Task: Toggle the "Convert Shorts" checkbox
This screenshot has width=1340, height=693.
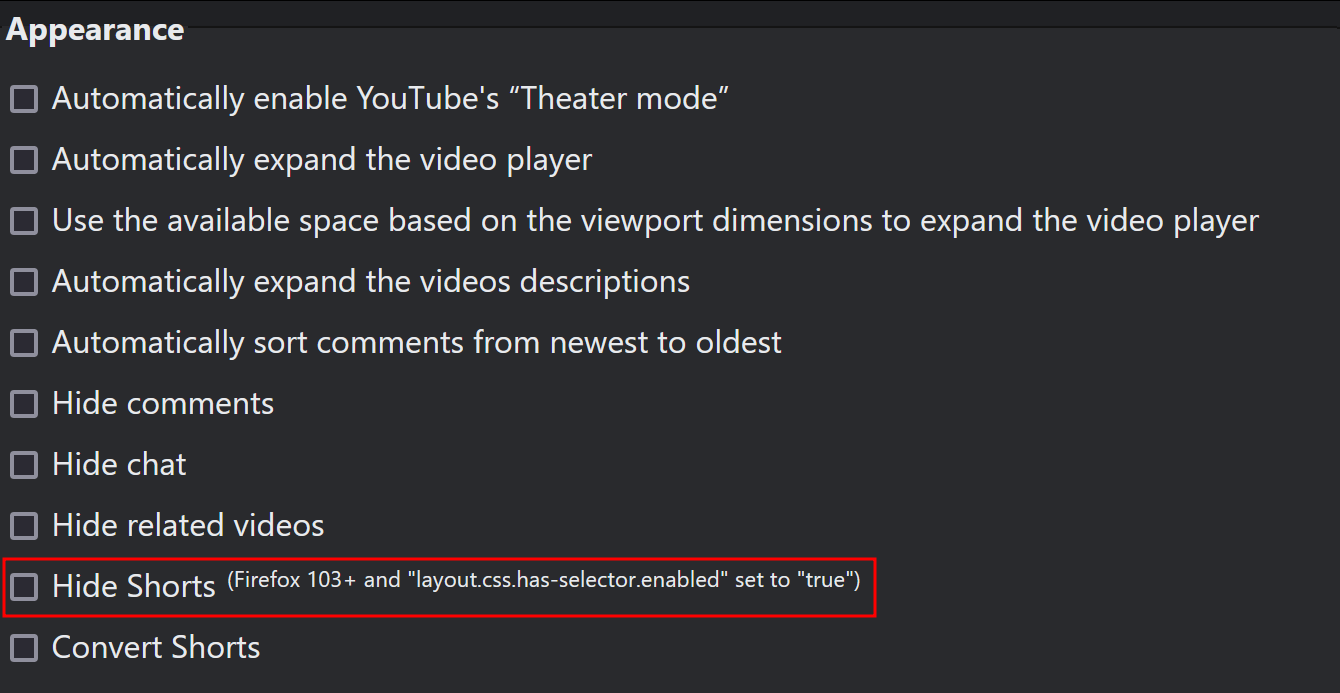Action: tap(23, 647)
